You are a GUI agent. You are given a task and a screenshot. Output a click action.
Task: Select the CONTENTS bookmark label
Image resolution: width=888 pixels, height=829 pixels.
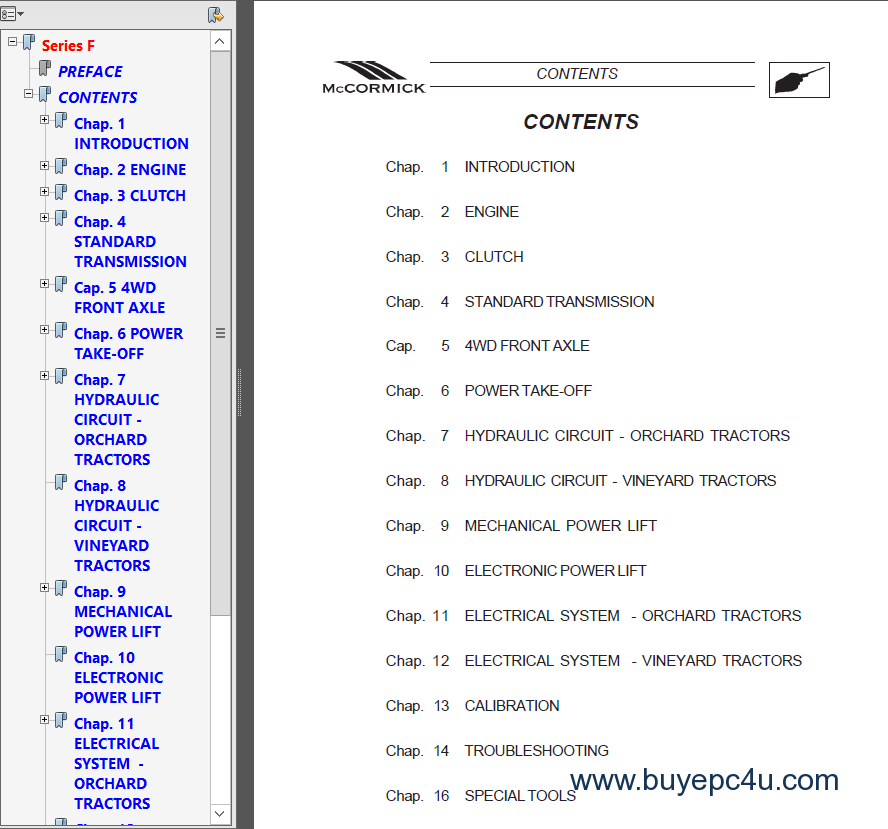97,97
